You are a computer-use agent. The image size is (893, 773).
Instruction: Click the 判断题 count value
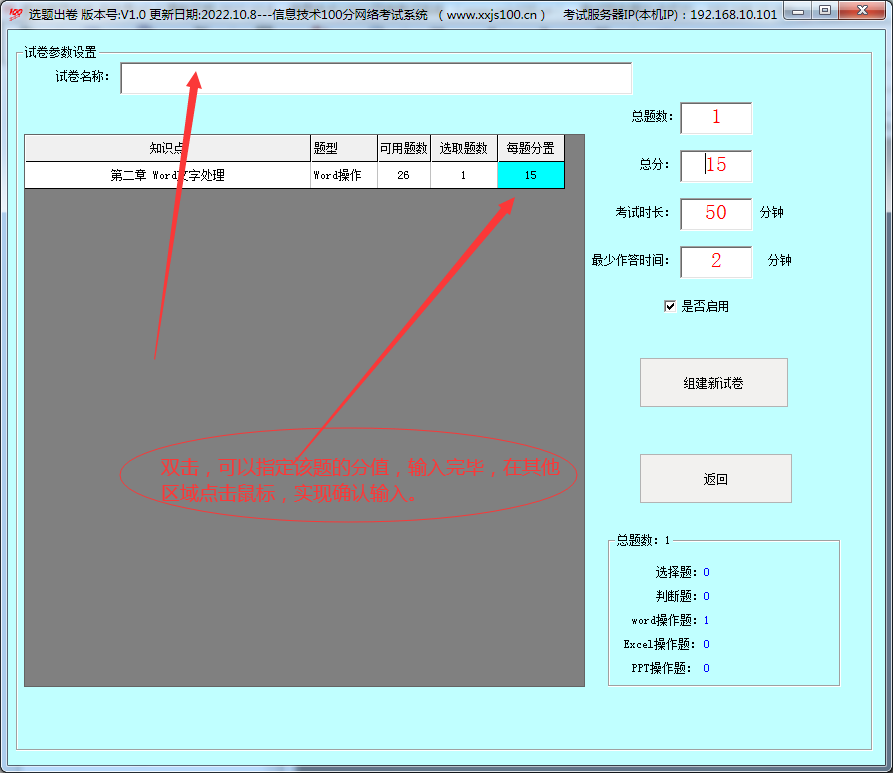click(x=706, y=596)
